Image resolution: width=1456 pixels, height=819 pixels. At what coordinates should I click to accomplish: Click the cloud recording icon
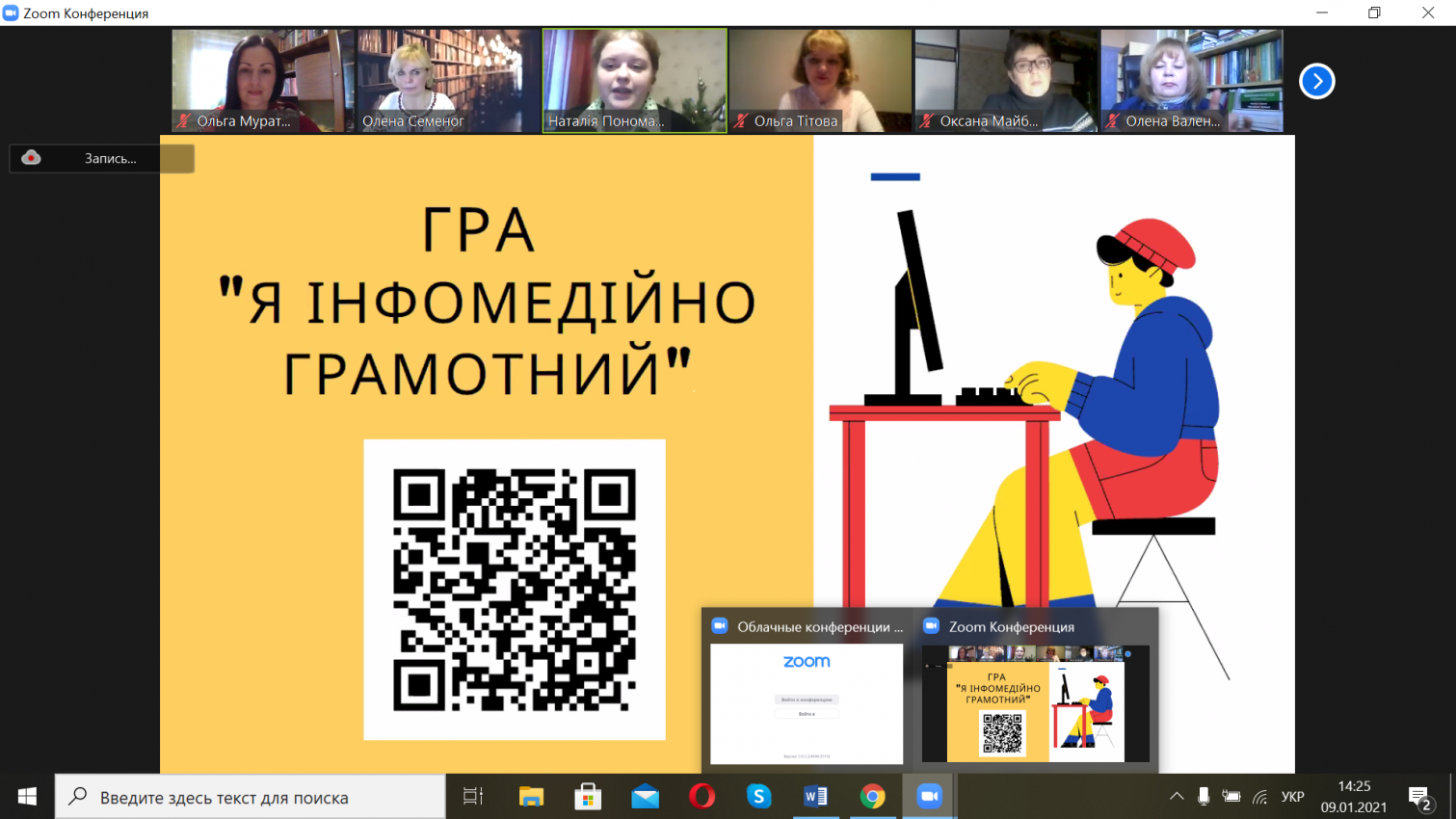coord(31,158)
